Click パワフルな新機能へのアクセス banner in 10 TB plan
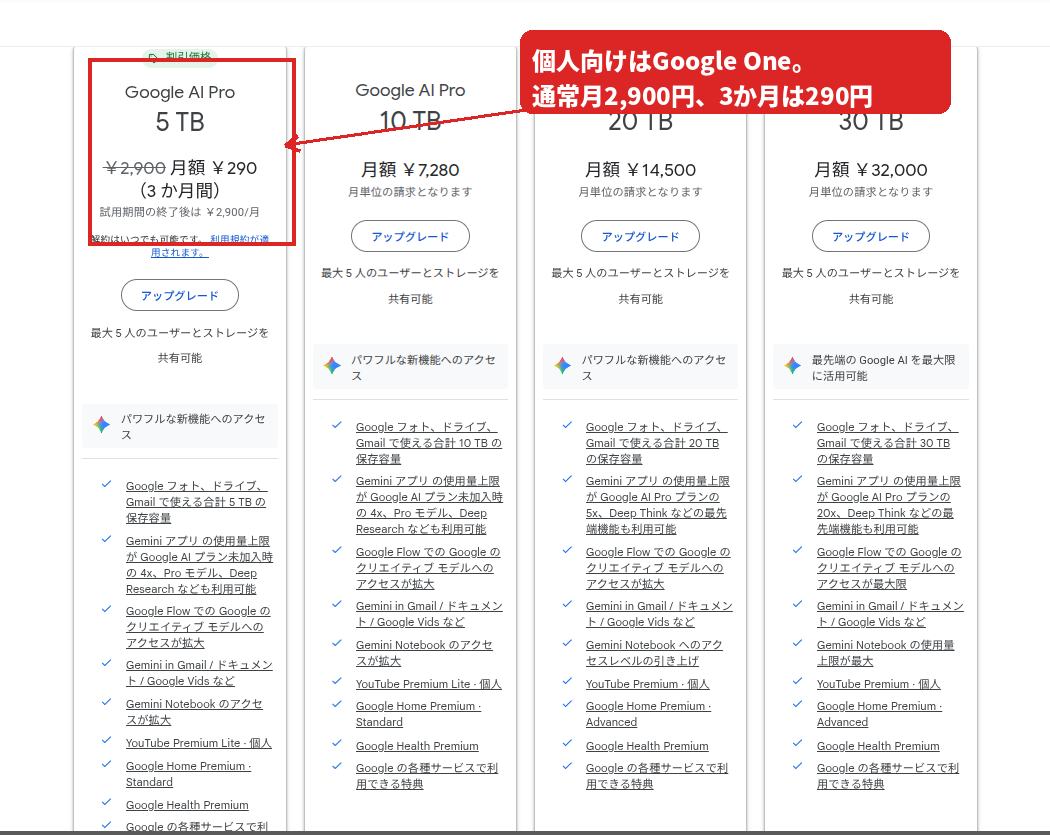1050x835 pixels. pos(410,367)
